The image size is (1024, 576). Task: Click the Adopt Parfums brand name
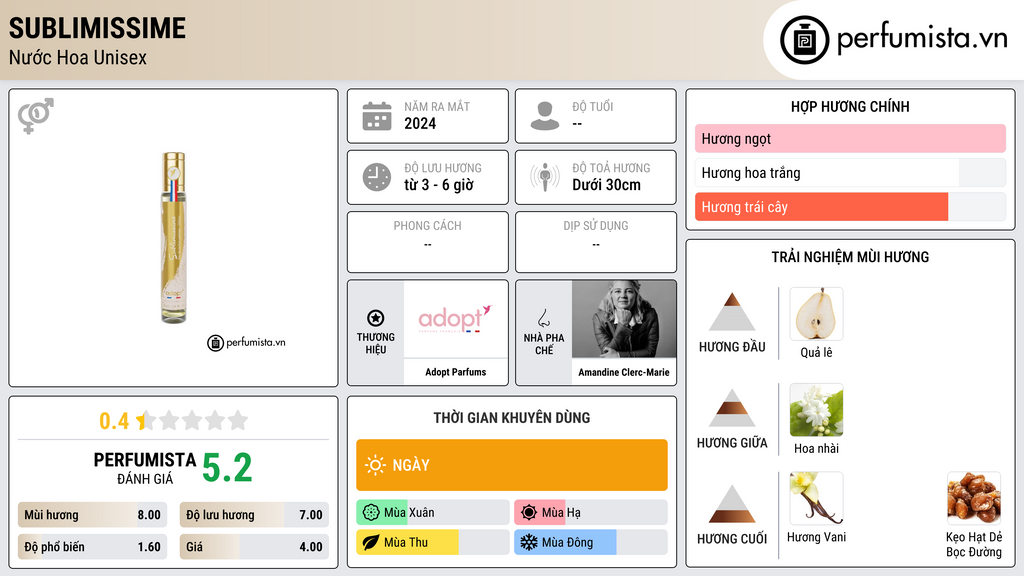pos(455,372)
